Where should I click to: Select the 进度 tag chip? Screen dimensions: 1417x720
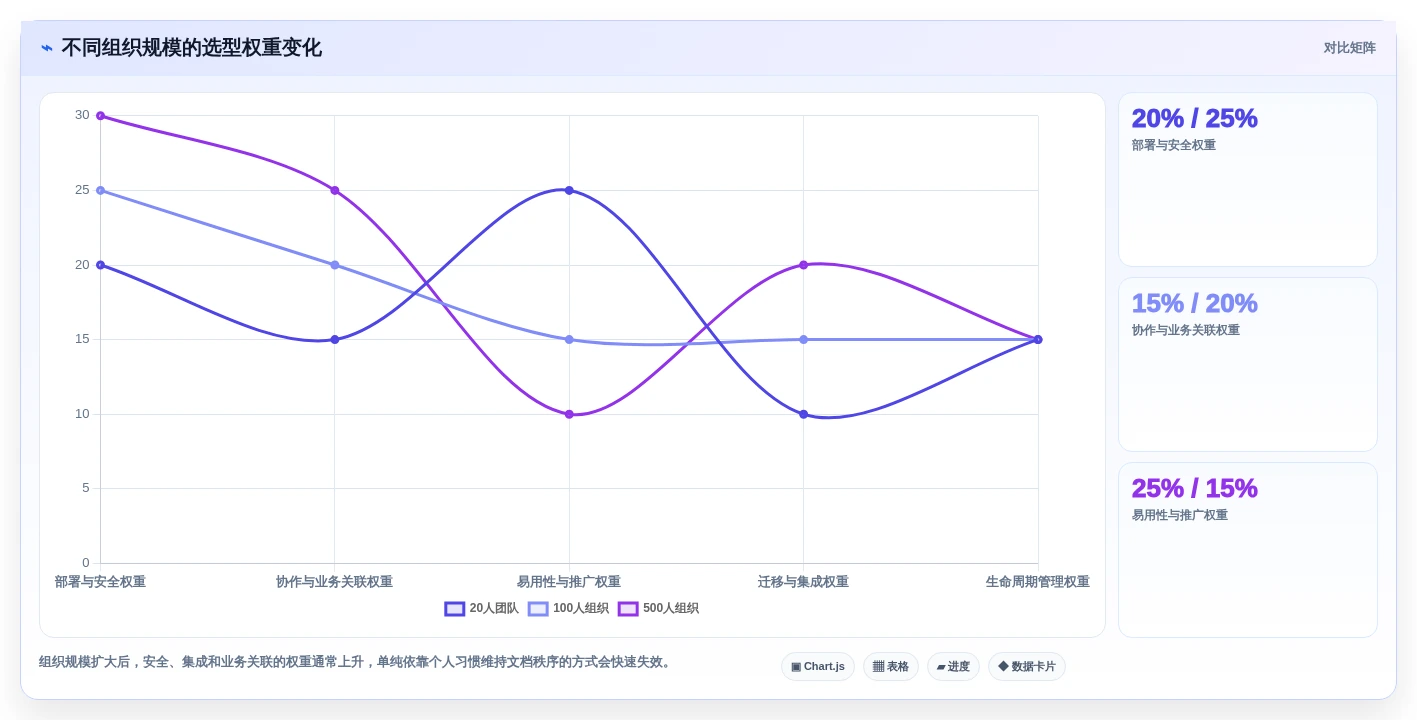click(x=953, y=667)
